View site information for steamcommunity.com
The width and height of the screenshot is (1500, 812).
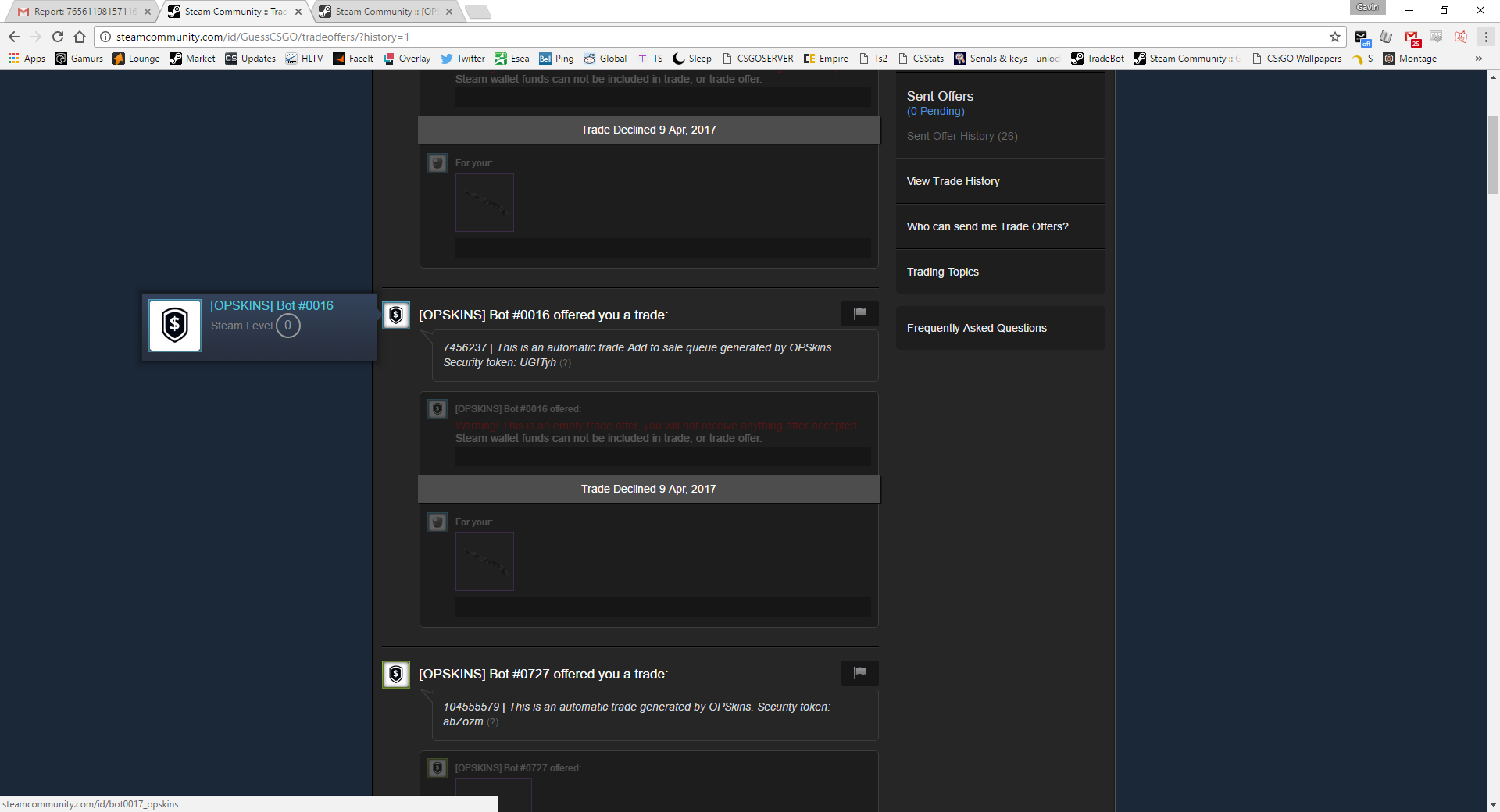point(105,37)
